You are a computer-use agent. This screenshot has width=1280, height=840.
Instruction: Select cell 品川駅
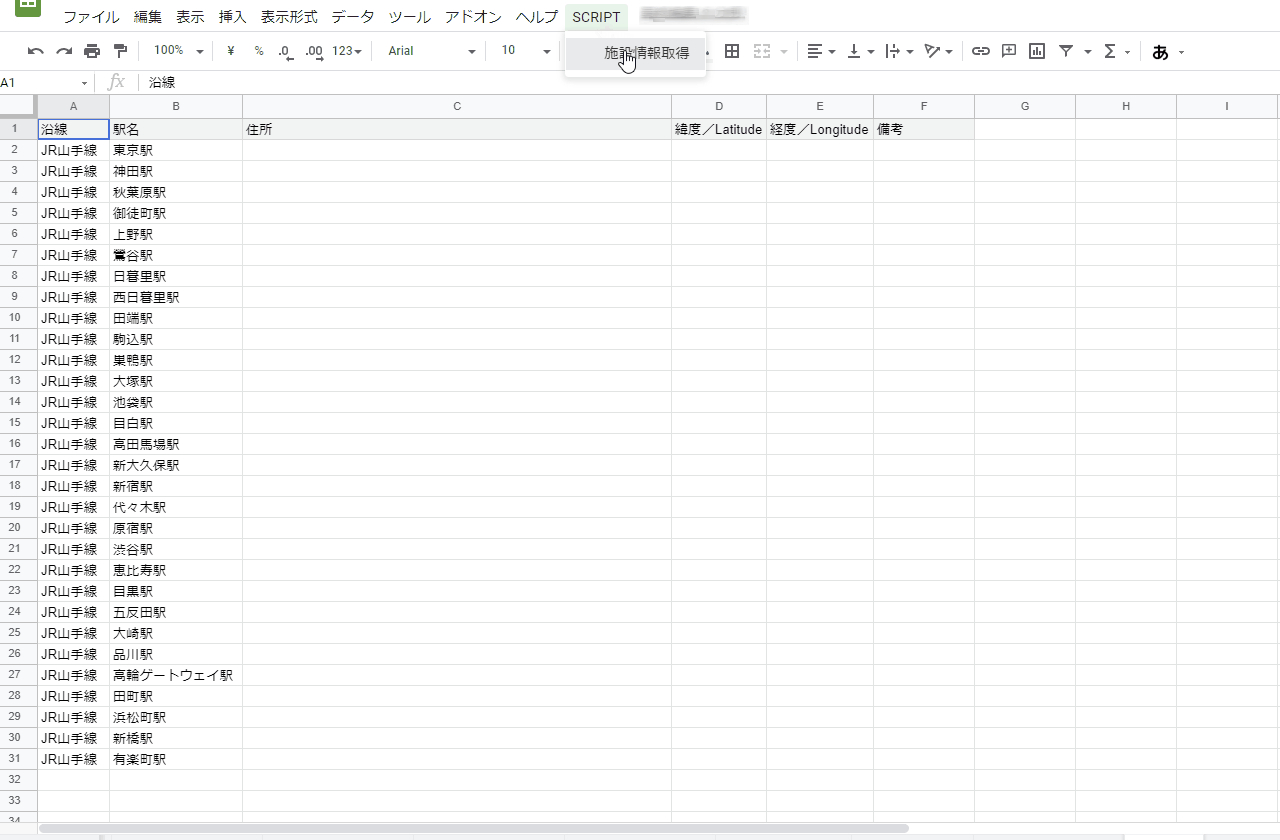point(176,654)
